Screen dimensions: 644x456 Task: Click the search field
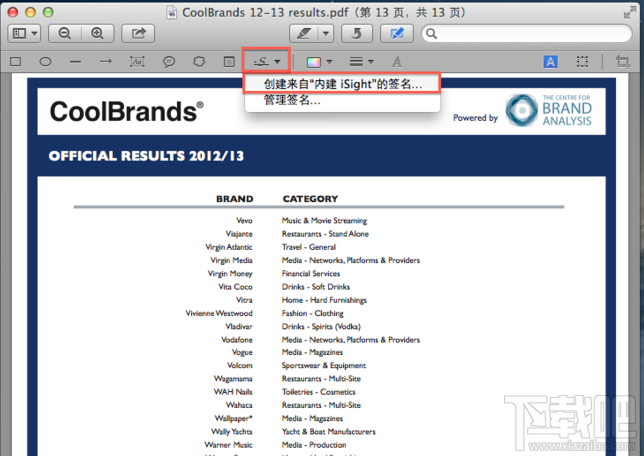click(x=527, y=33)
